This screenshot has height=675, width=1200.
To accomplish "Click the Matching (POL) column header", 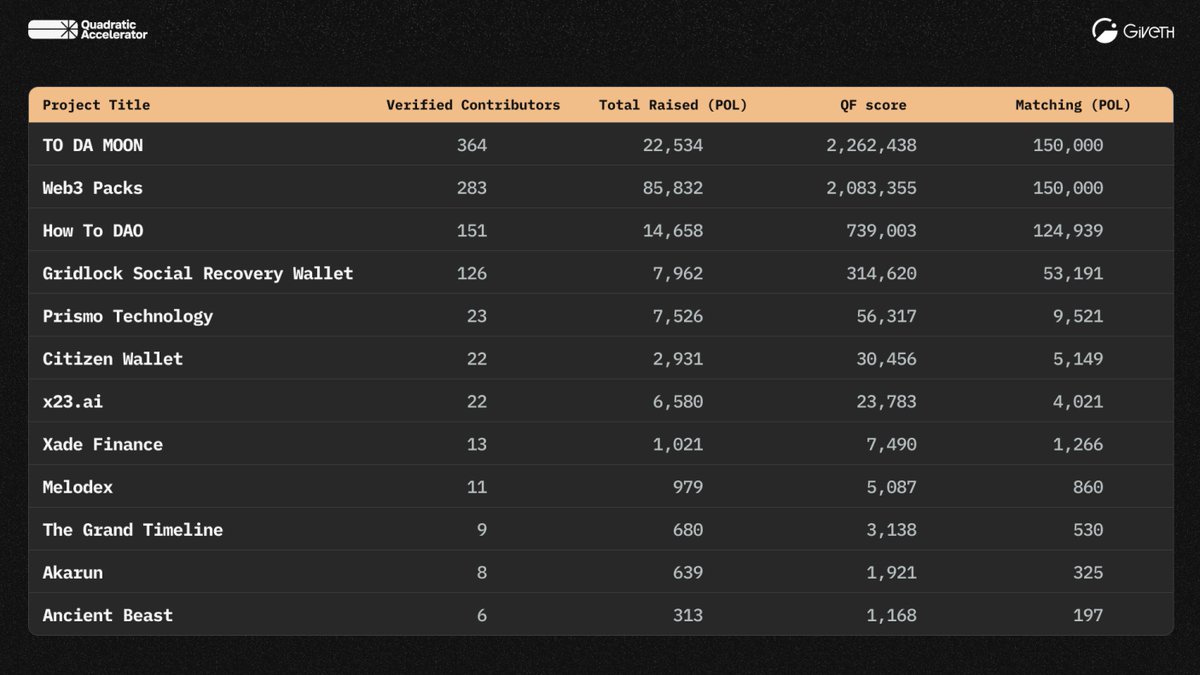I will (x=1073, y=105).
